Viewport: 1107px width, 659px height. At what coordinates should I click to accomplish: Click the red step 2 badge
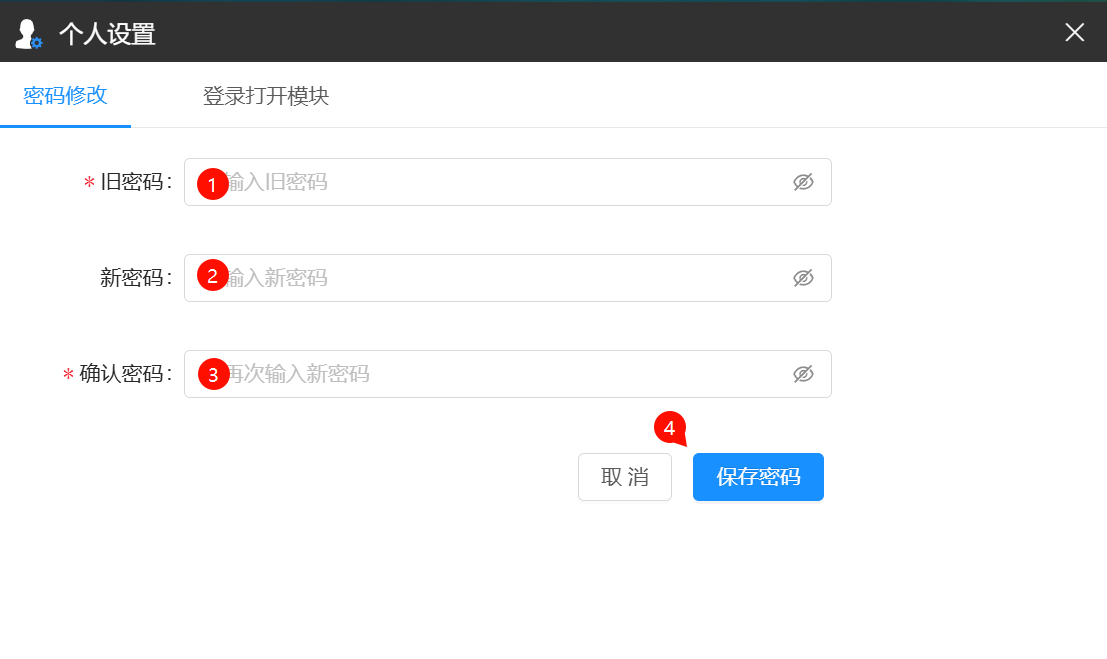point(212,275)
